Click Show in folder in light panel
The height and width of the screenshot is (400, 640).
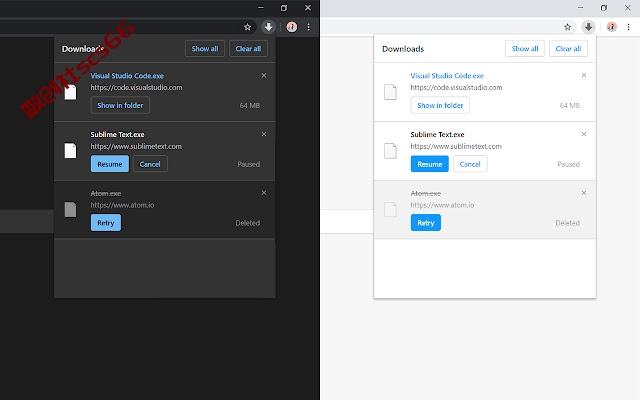pyautogui.click(x=440, y=105)
